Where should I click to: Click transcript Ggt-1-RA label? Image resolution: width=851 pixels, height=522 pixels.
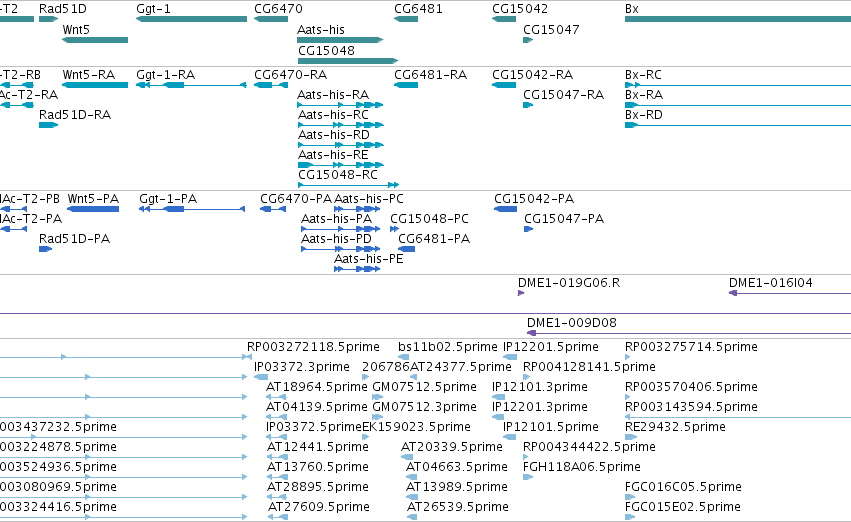(x=166, y=74)
